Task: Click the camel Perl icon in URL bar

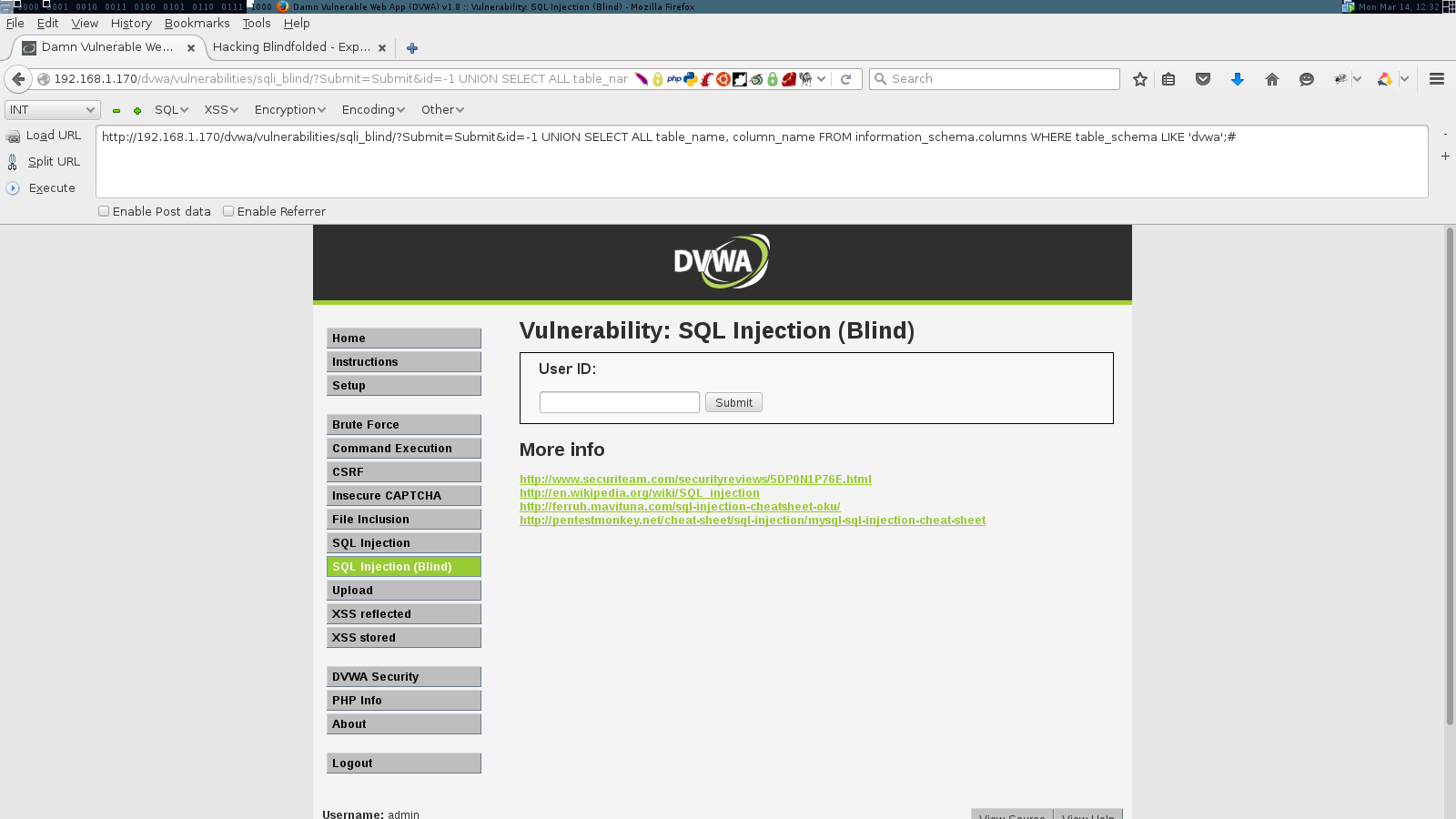Action: pyautogui.click(x=805, y=79)
